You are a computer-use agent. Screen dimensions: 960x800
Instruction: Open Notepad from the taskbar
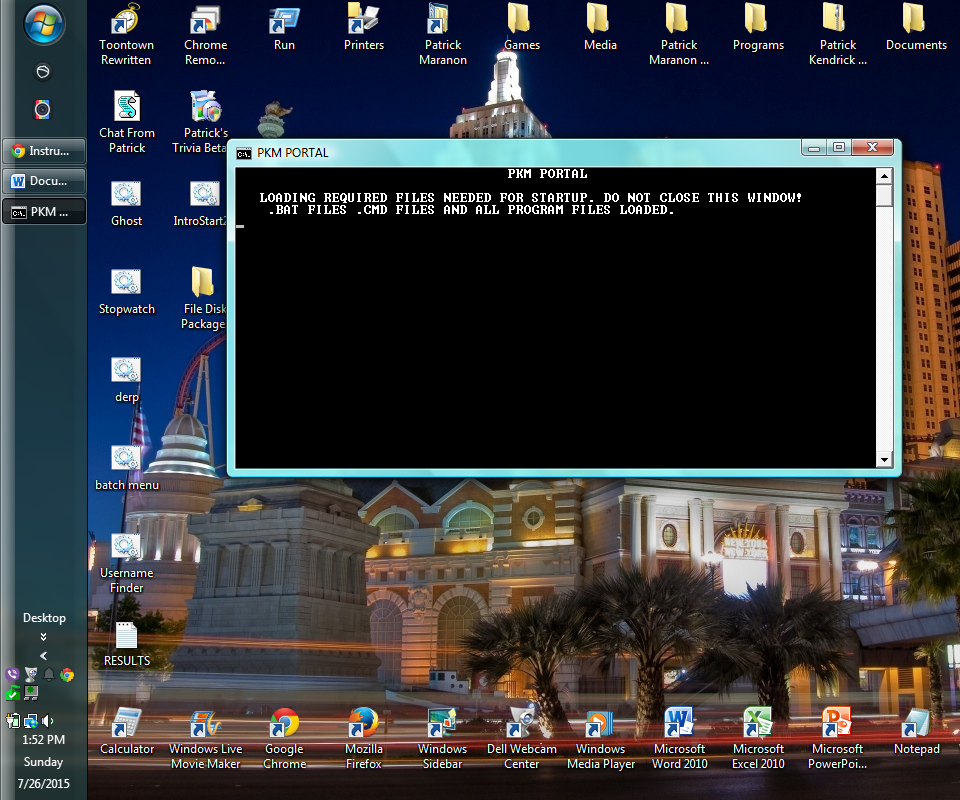[915, 722]
